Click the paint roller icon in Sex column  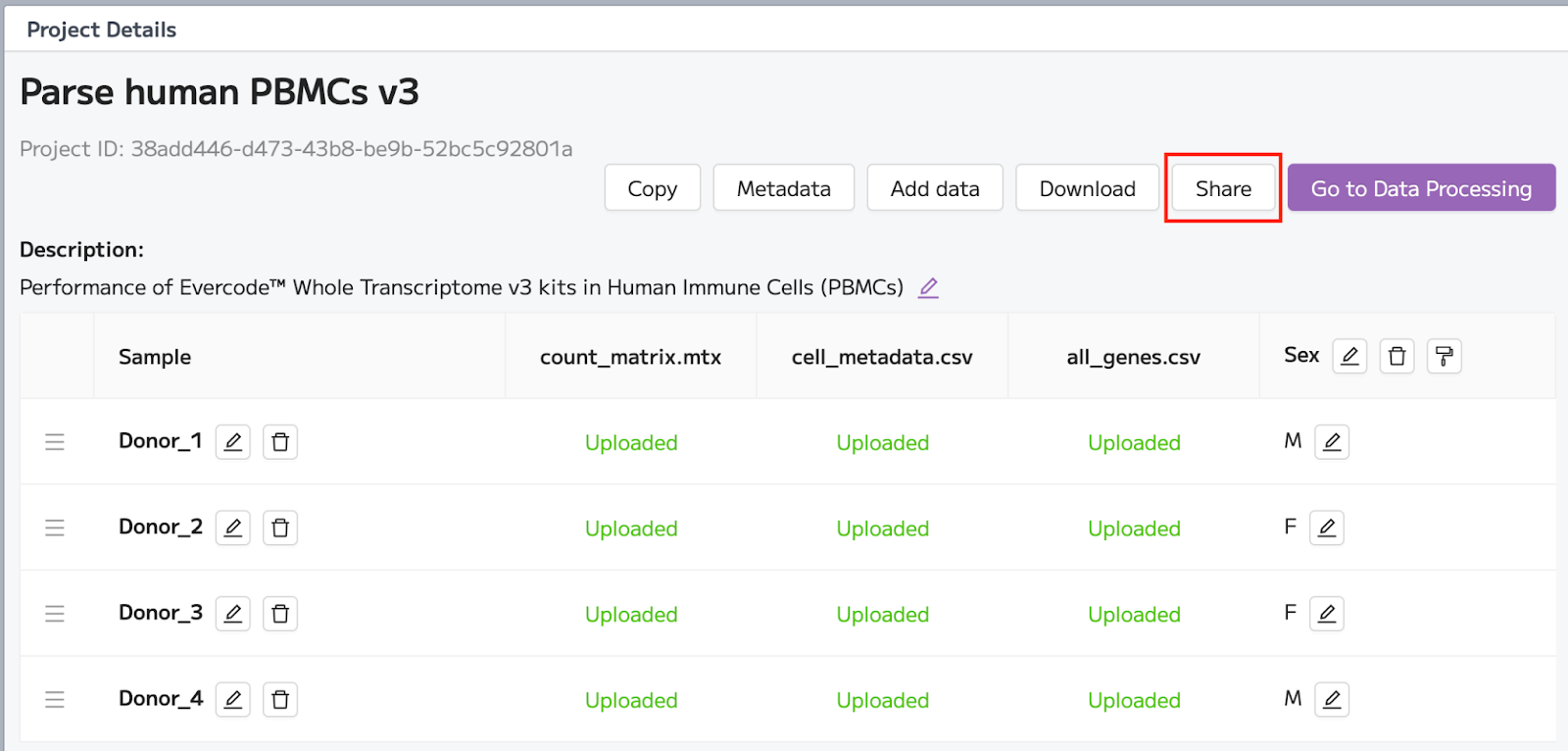coord(1445,356)
